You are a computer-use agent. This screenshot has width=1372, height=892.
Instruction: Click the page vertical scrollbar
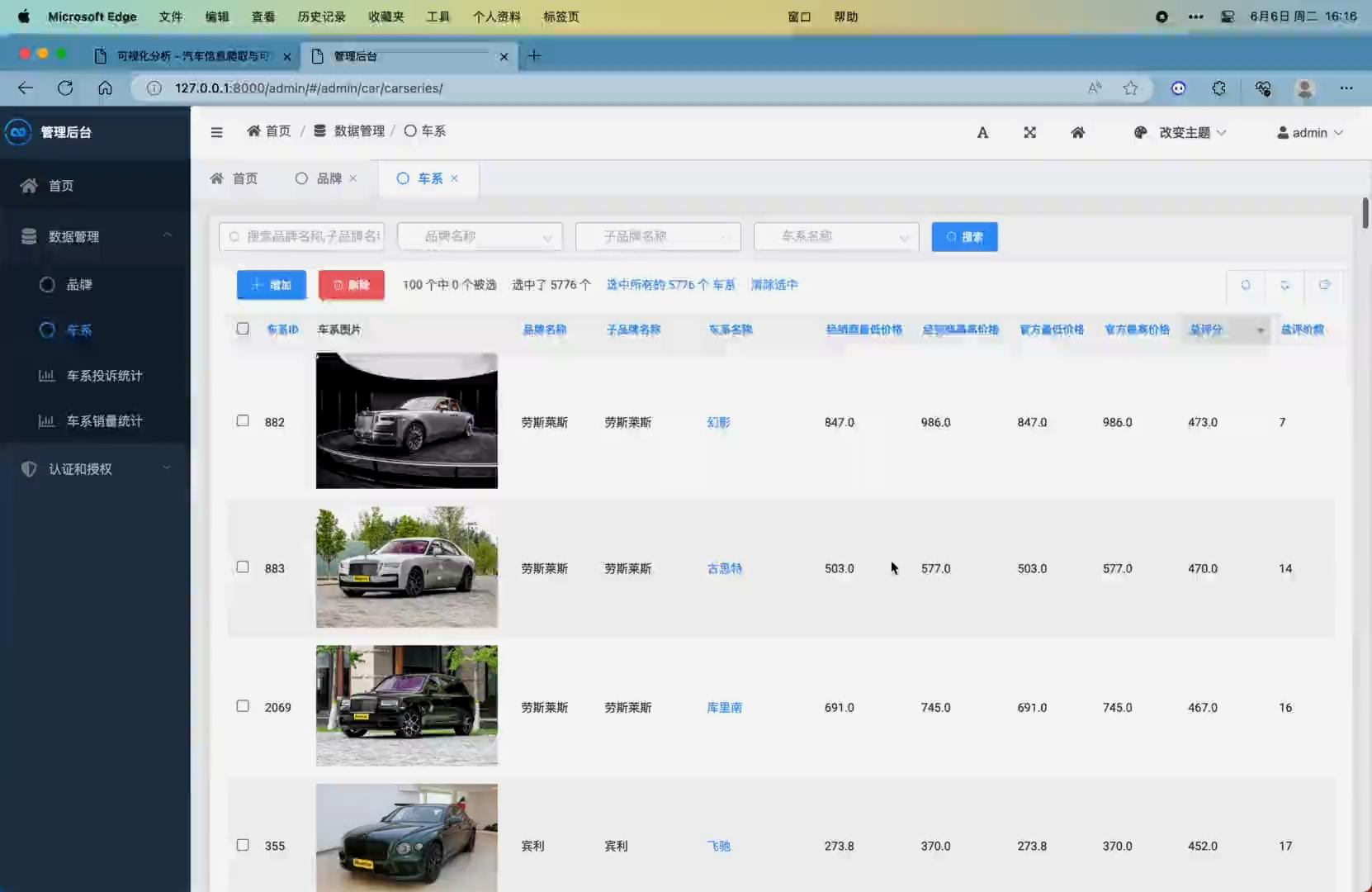(1365, 213)
